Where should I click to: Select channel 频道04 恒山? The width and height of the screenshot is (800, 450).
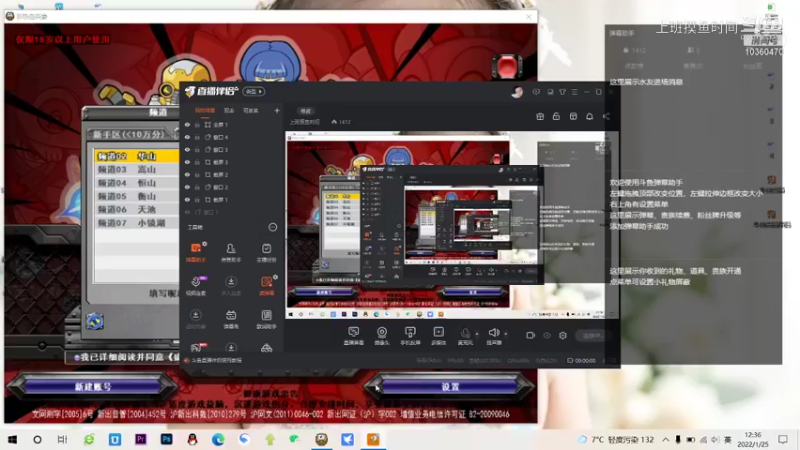[x=136, y=183]
